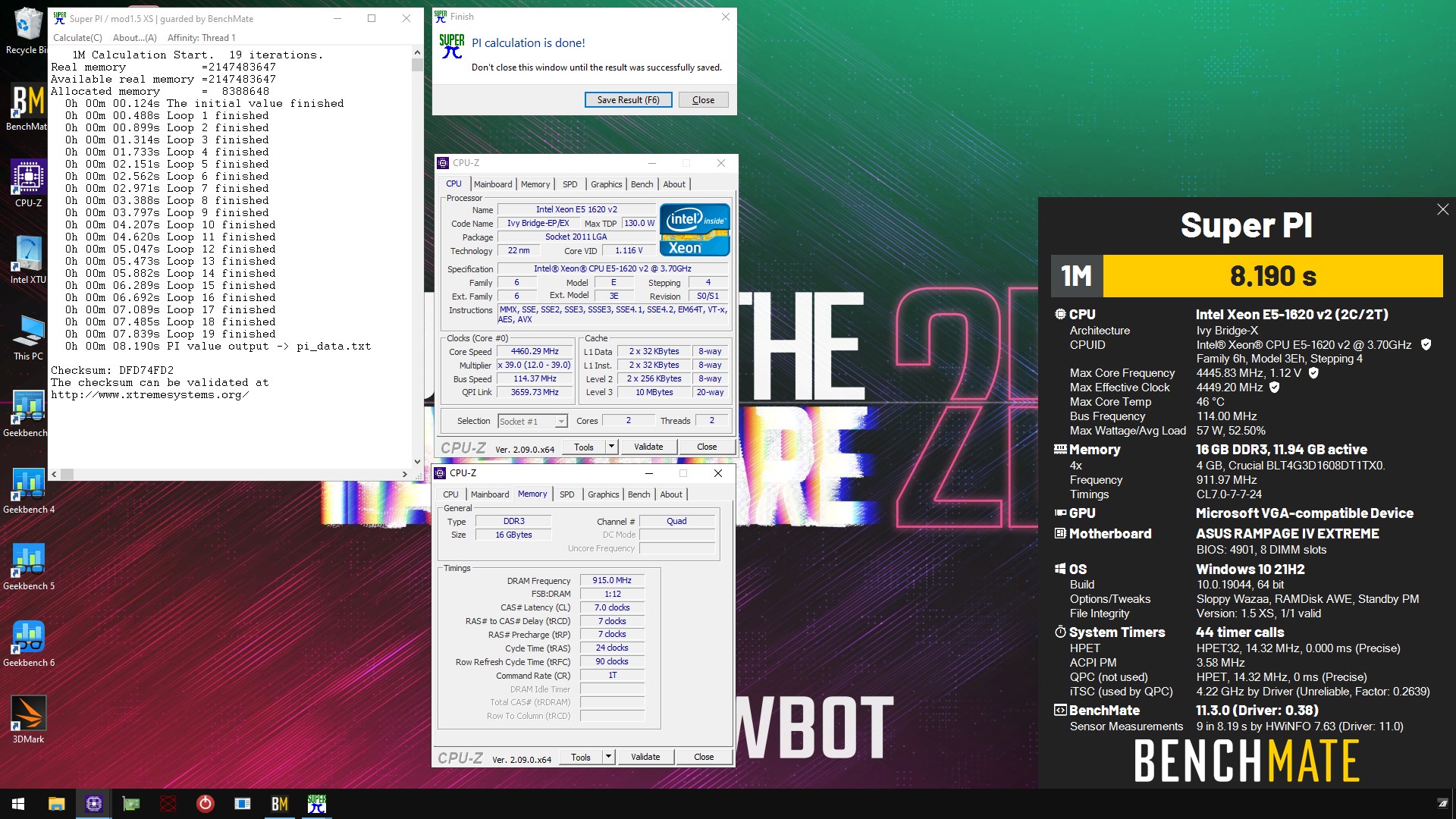
Task: Click the Checksum: DFD74FD2 line
Action: coord(112,371)
